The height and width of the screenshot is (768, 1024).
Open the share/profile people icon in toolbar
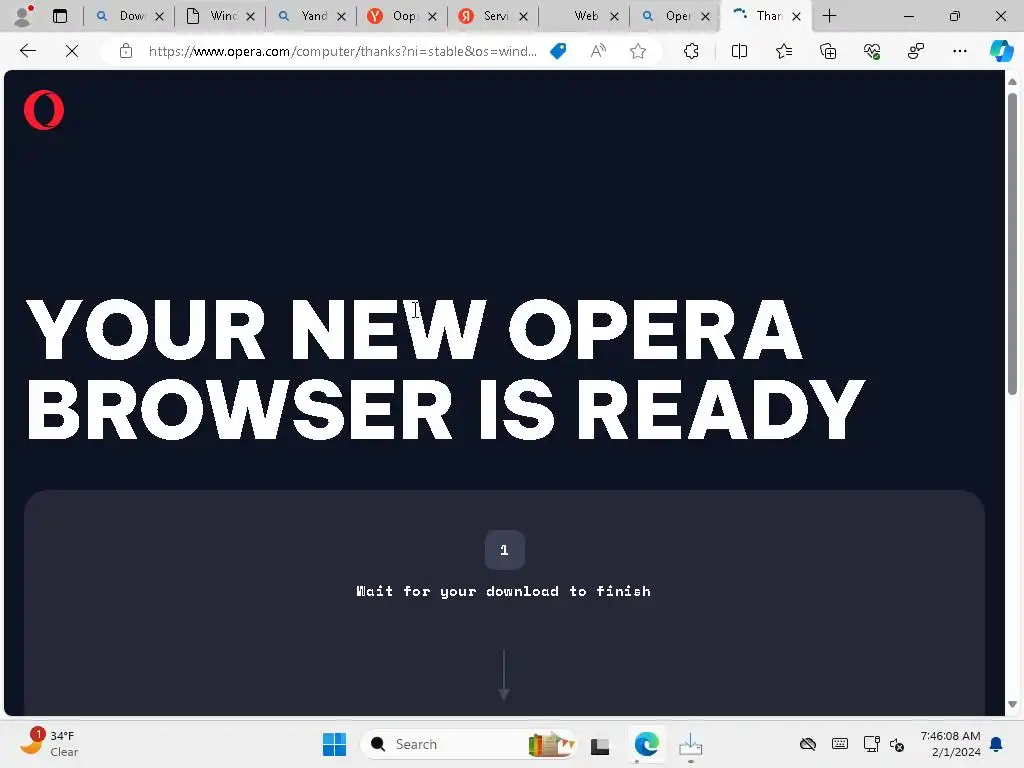coord(916,51)
